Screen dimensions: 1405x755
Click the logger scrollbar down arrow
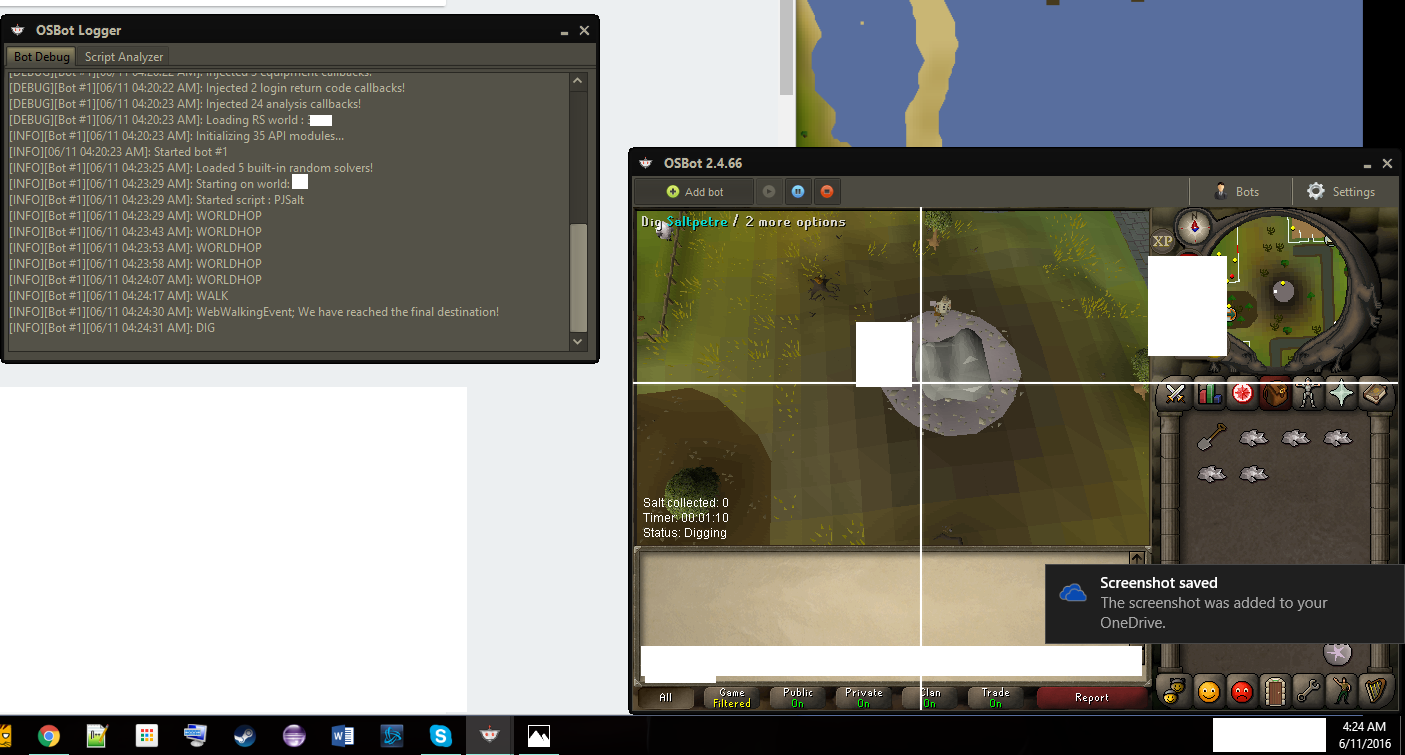coord(579,342)
